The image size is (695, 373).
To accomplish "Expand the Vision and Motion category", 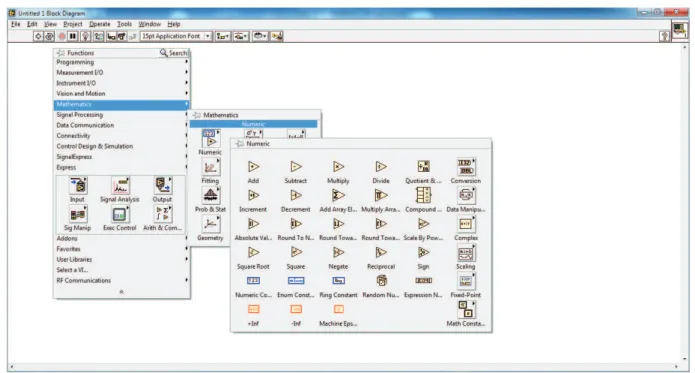I will point(122,93).
